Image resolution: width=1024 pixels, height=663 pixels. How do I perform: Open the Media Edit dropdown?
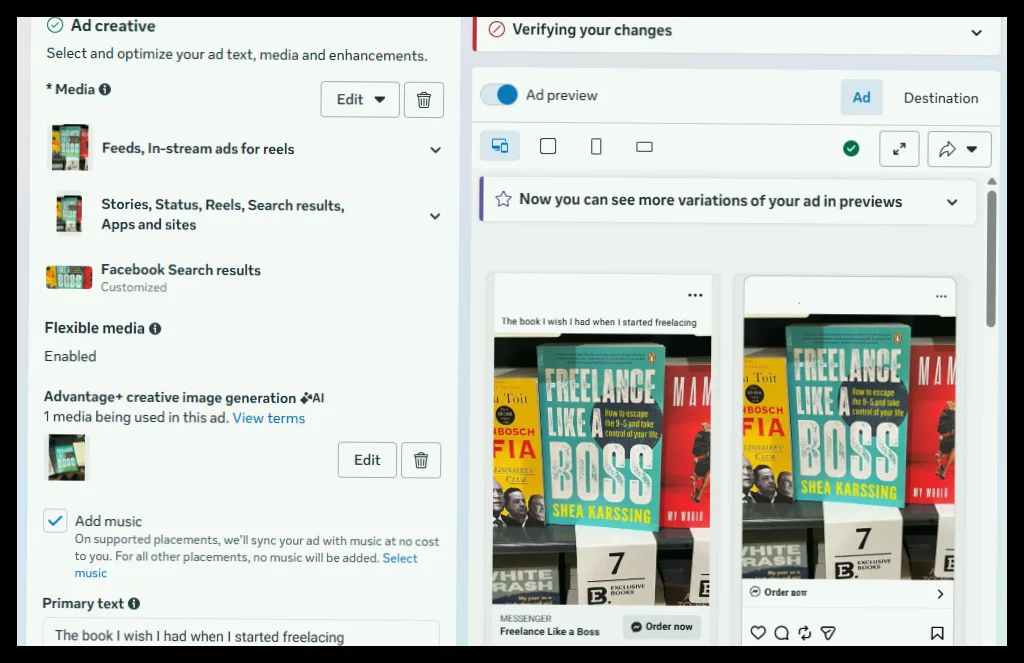tap(360, 100)
